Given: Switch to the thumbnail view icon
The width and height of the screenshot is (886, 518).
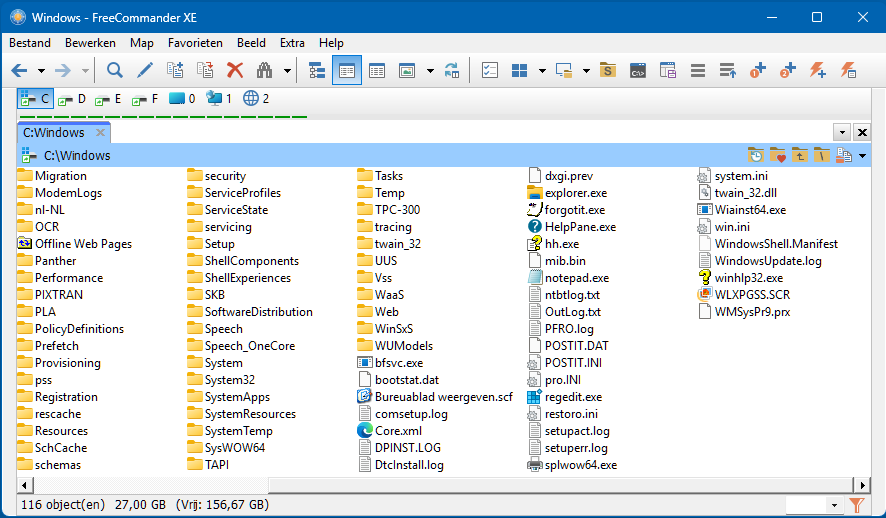Looking at the screenshot, I should (x=407, y=71).
